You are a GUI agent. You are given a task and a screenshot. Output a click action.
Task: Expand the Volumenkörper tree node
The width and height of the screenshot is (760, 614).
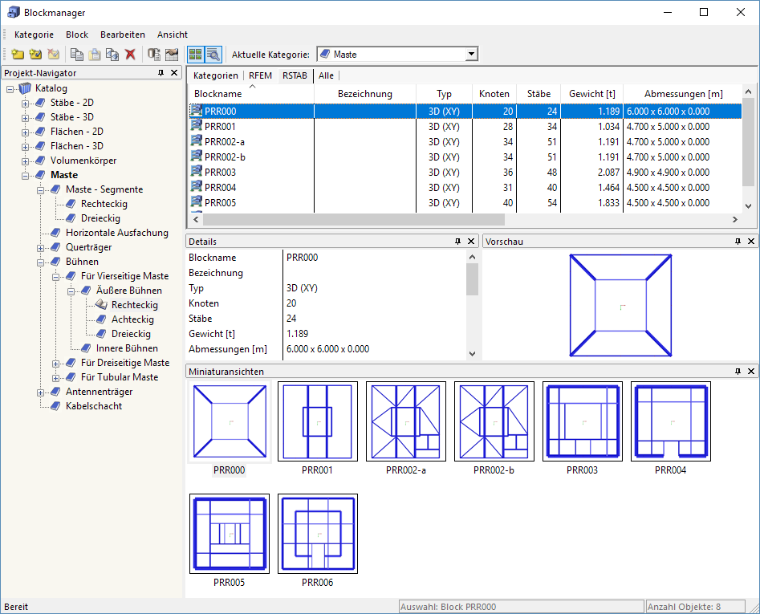(x=25, y=161)
